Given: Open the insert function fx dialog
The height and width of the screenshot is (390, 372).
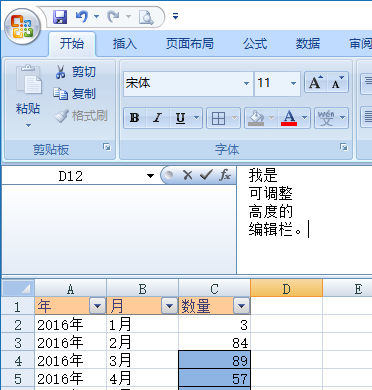Looking at the screenshot, I should [x=225, y=175].
